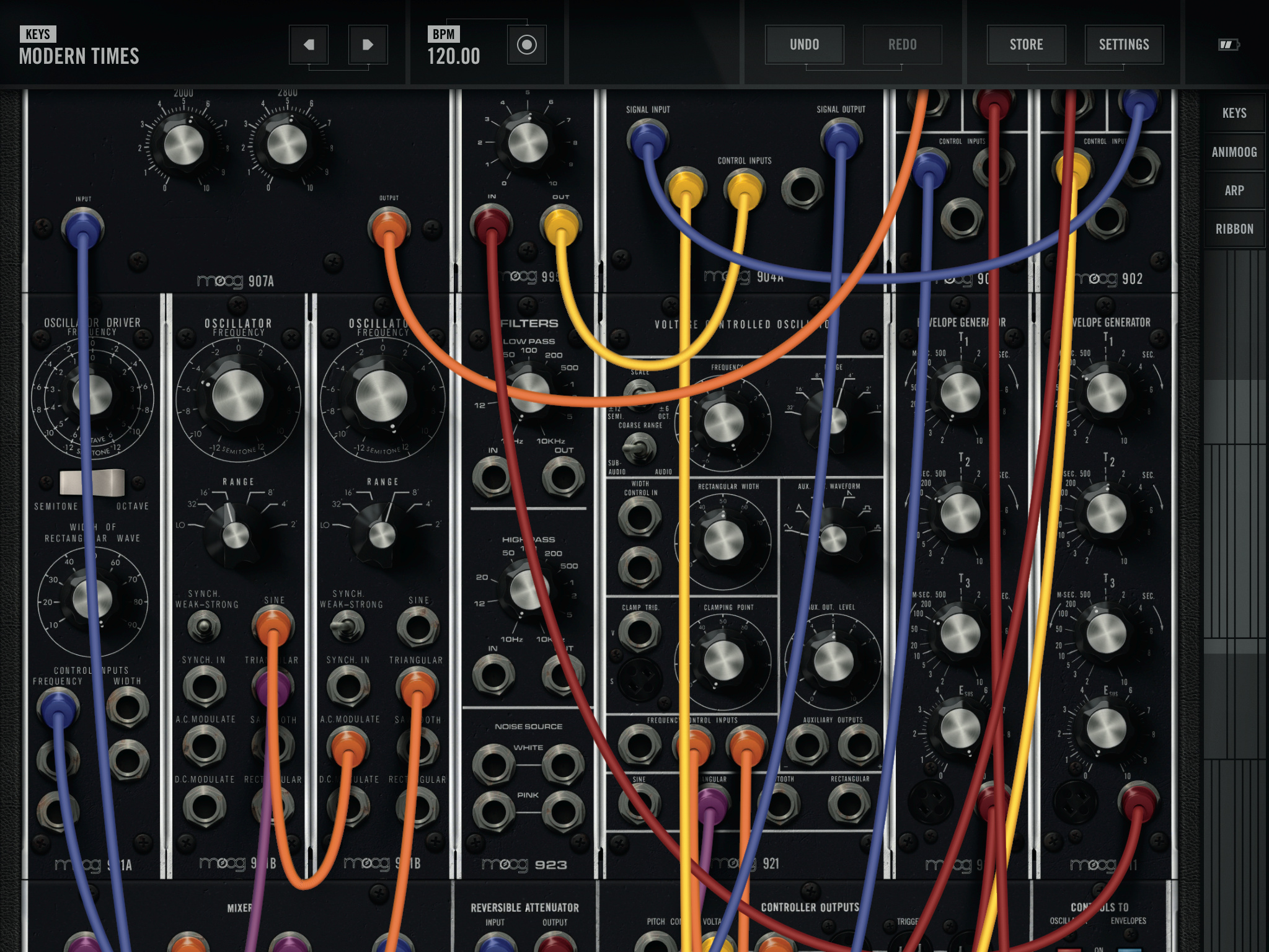1269x952 pixels.
Task: Click the 921 aux waveform selector knob
Action: (x=833, y=538)
